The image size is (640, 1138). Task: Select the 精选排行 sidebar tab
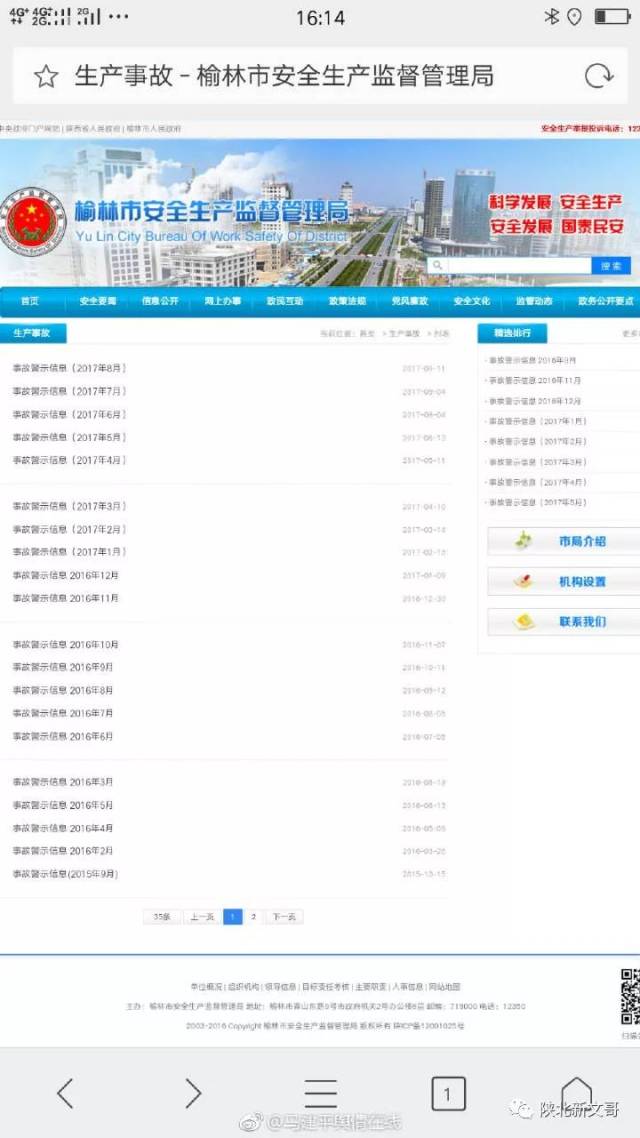[x=512, y=333]
